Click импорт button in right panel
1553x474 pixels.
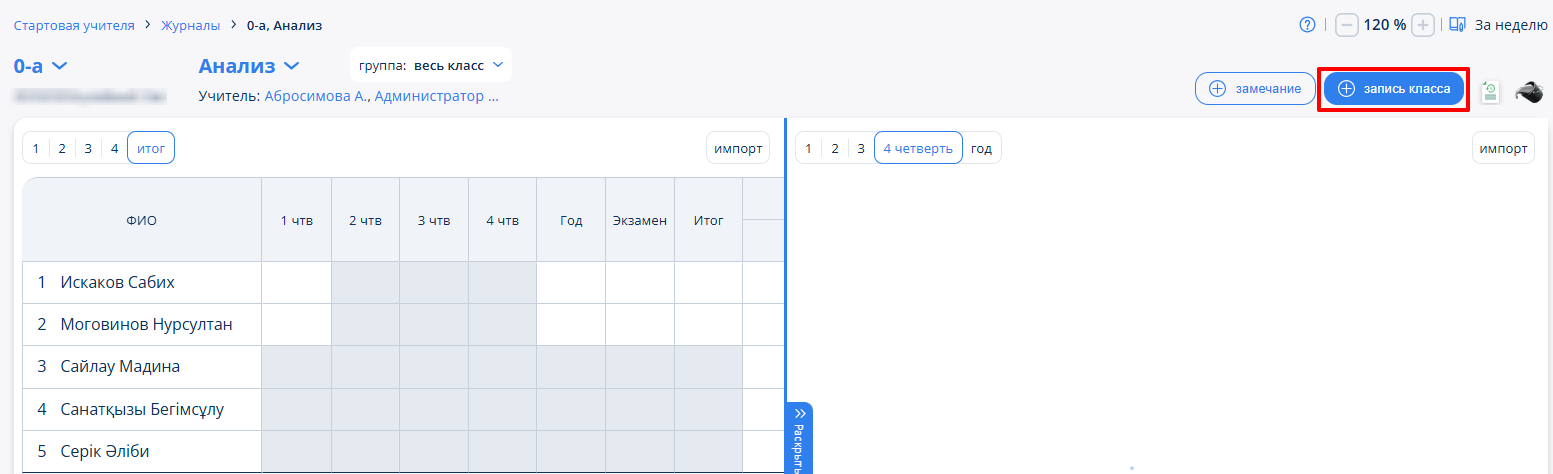pyautogui.click(x=1503, y=148)
